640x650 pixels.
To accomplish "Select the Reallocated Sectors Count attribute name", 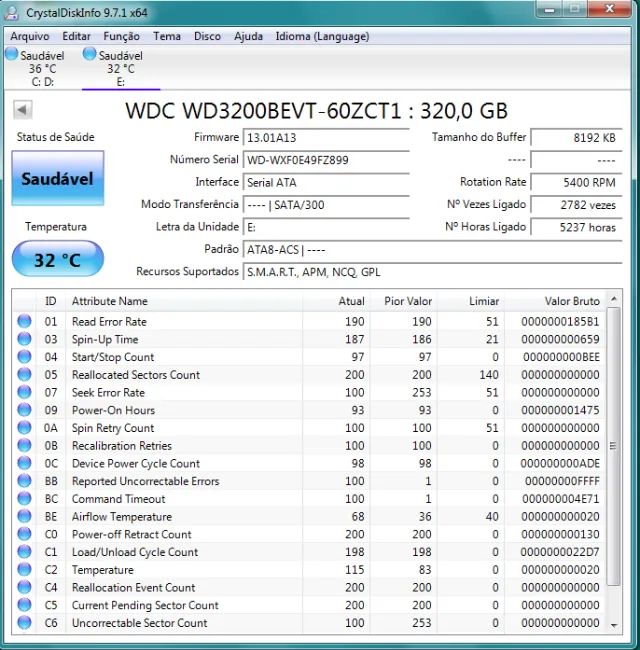I will pos(136,375).
